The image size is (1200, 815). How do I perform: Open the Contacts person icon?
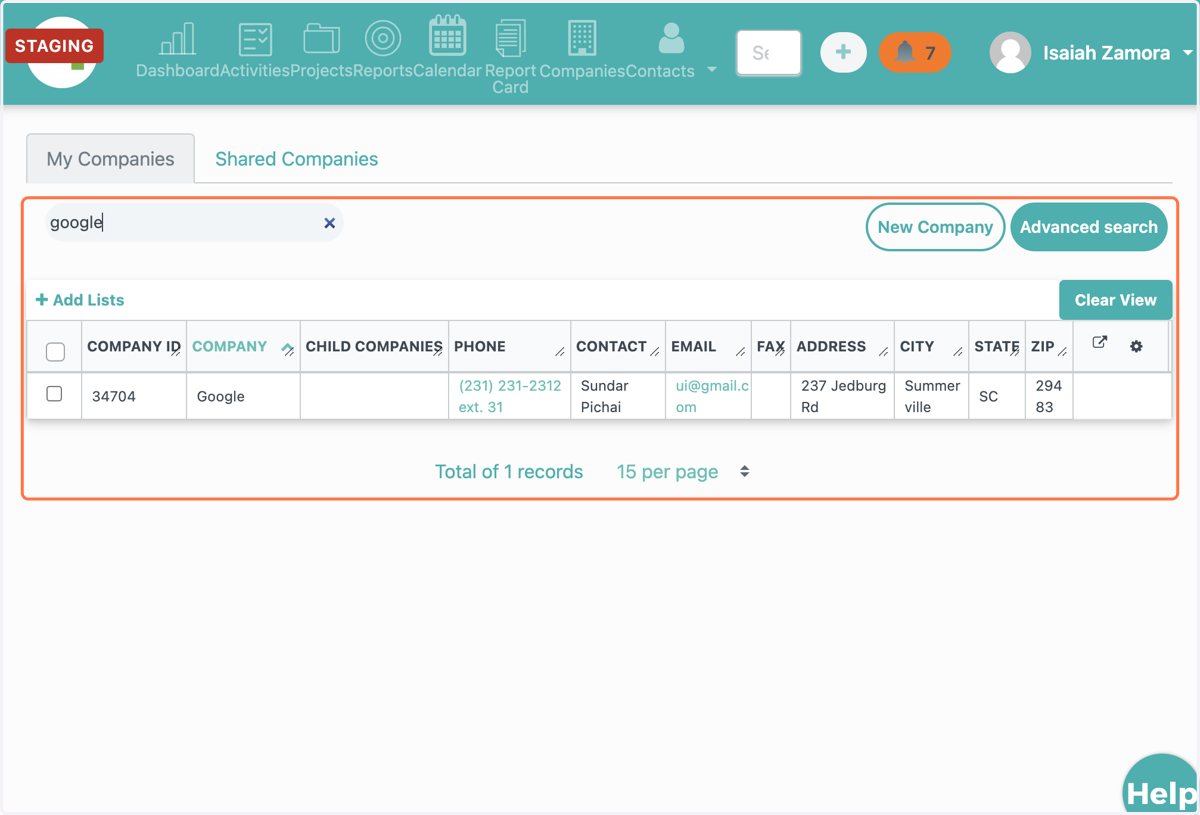point(671,39)
